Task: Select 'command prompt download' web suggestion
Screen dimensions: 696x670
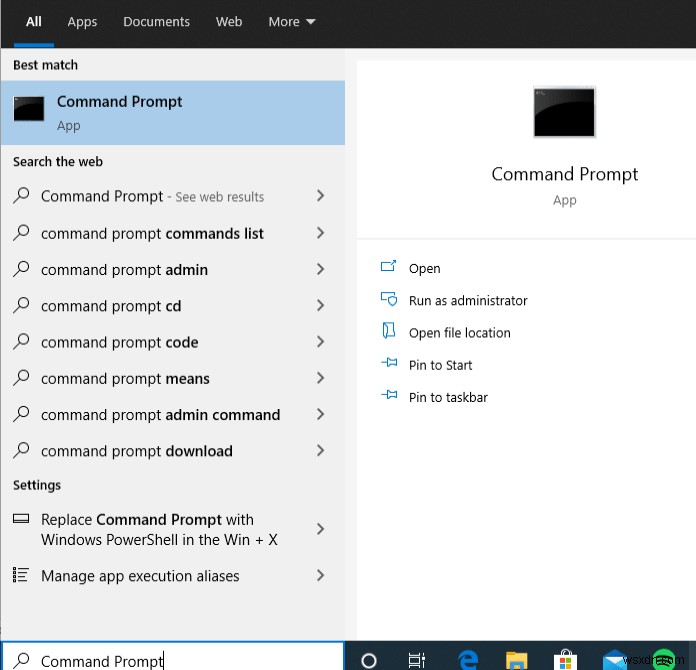Action: (173, 451)
